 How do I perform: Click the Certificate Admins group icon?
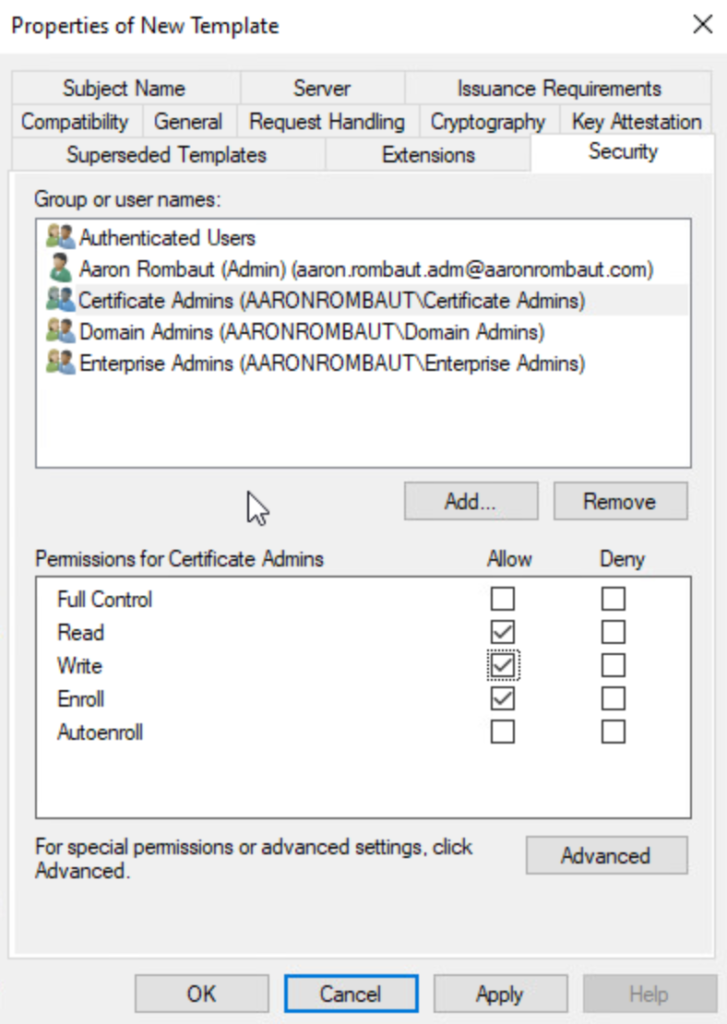[x=60, y=300]
